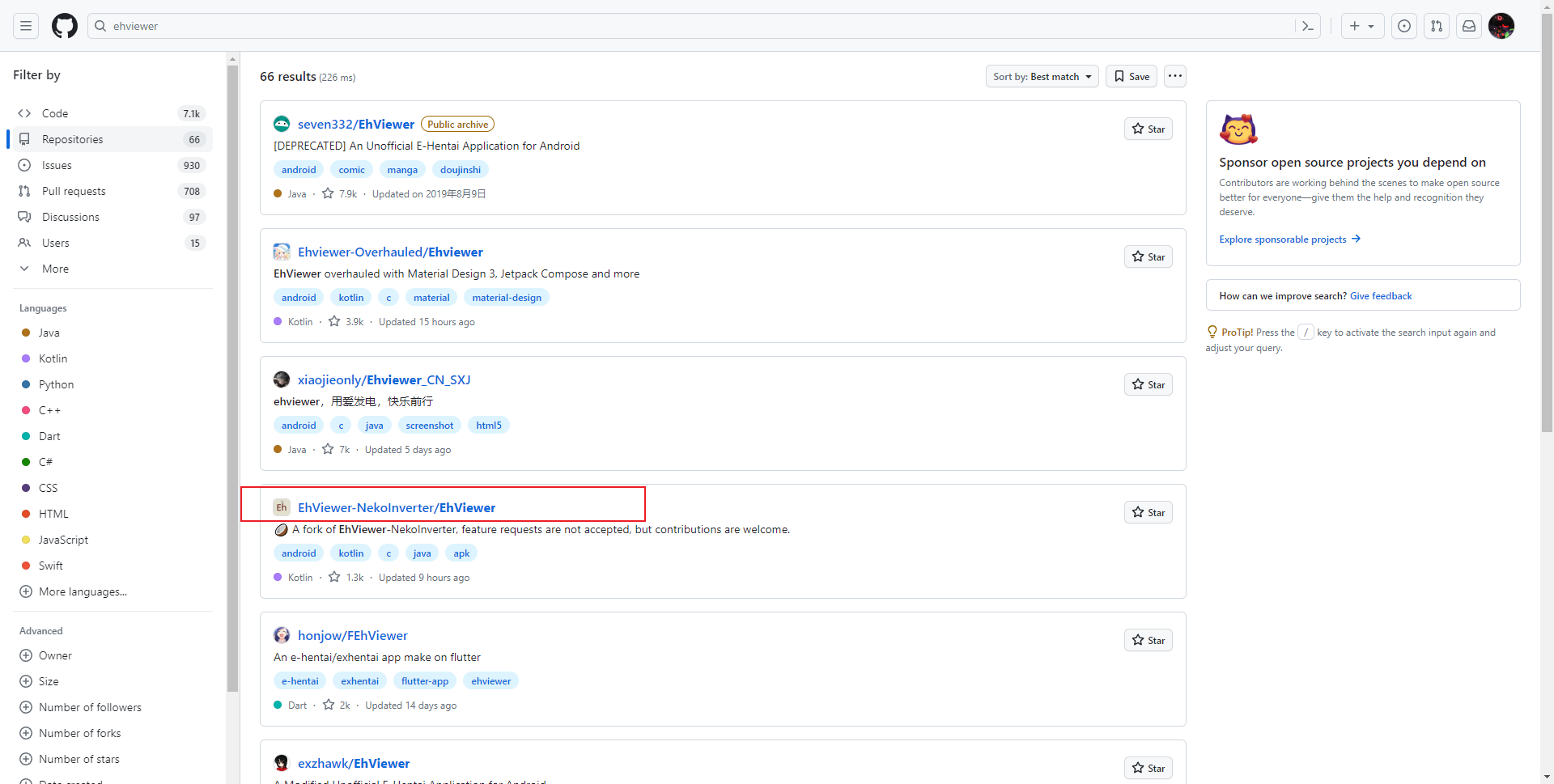Filter results by Code

[x=113, y=113]
